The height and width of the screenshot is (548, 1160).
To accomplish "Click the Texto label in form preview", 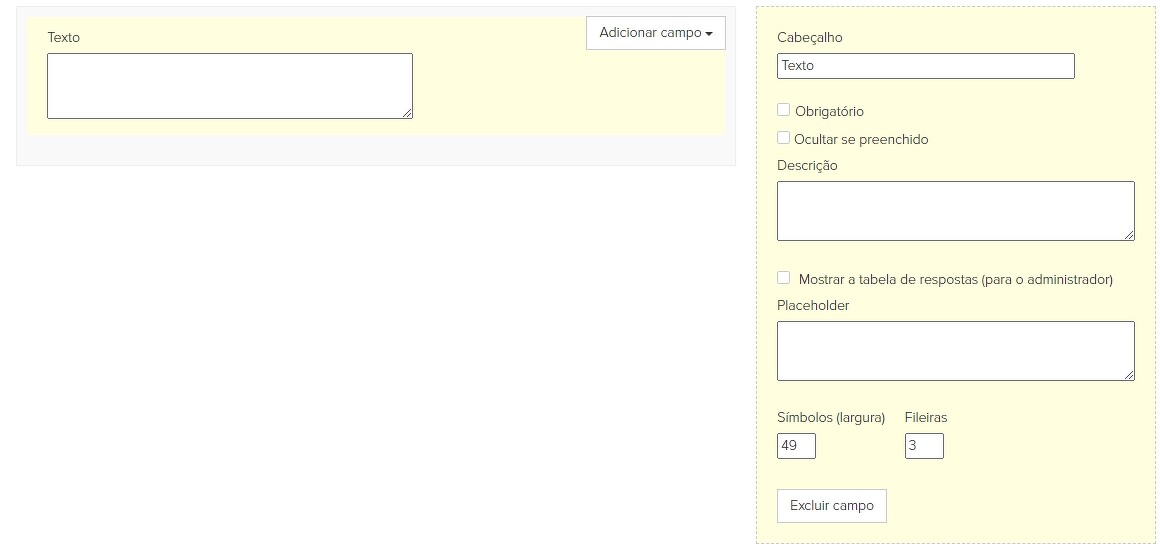I will click(63, 37).
